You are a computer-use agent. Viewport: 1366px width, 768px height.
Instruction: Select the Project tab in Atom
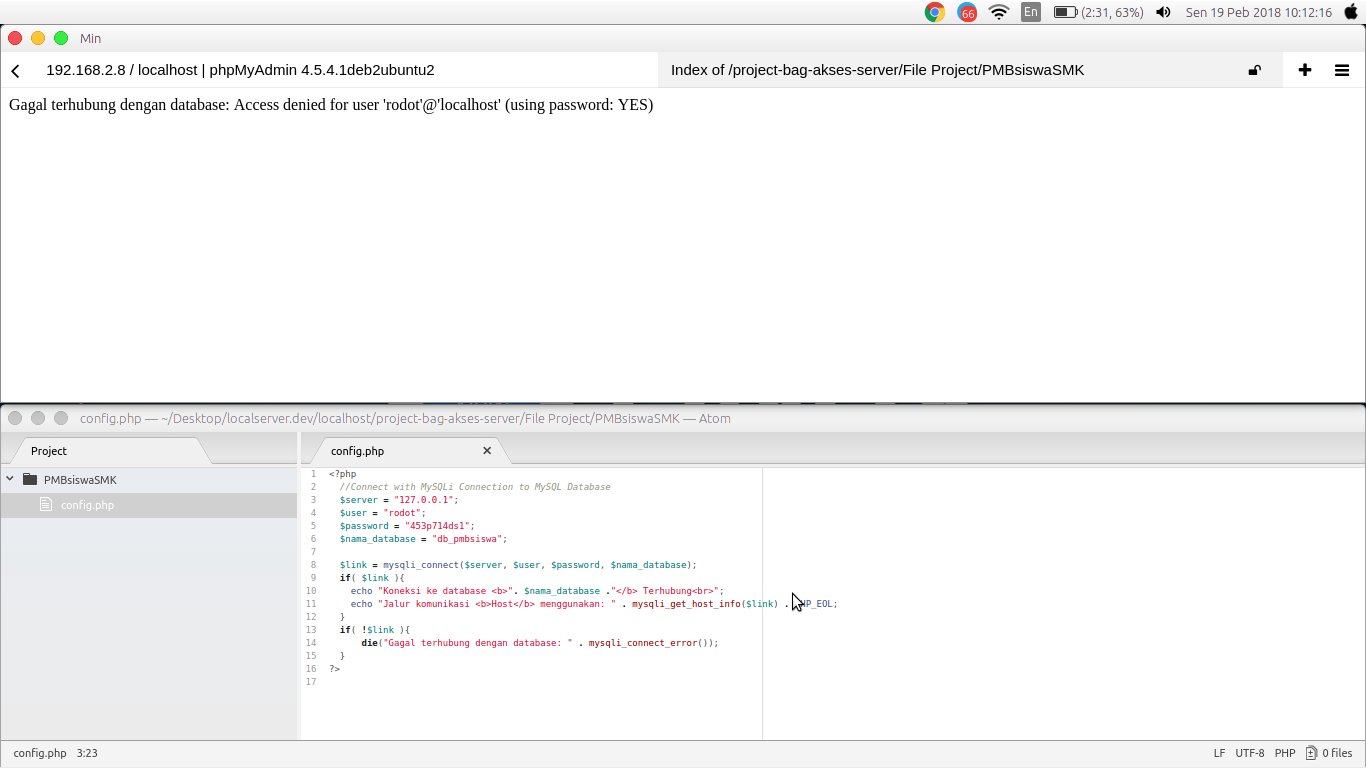49,451
